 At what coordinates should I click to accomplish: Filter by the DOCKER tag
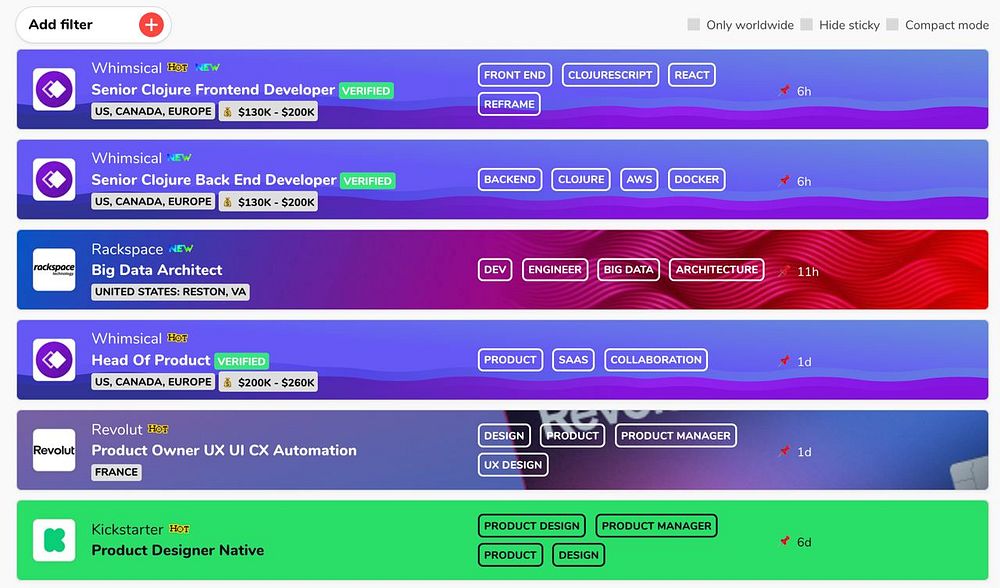coord(696,179)
